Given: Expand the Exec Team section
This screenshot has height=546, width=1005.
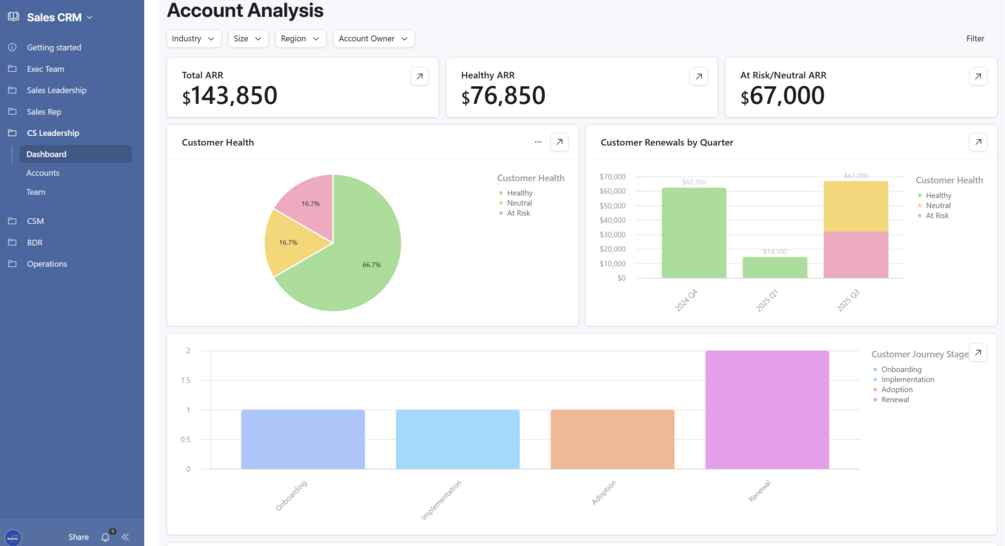Looking at the screenshot, I should [x=46, y=69].
